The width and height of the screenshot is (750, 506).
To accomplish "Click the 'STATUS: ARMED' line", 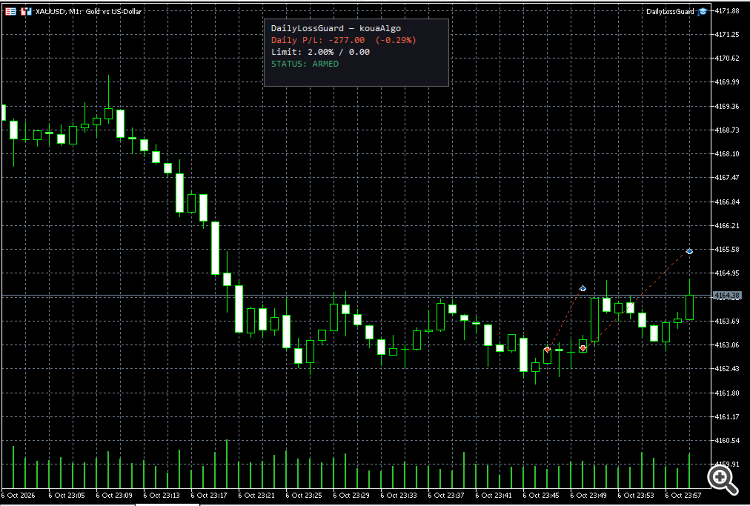I will point(305,64).
